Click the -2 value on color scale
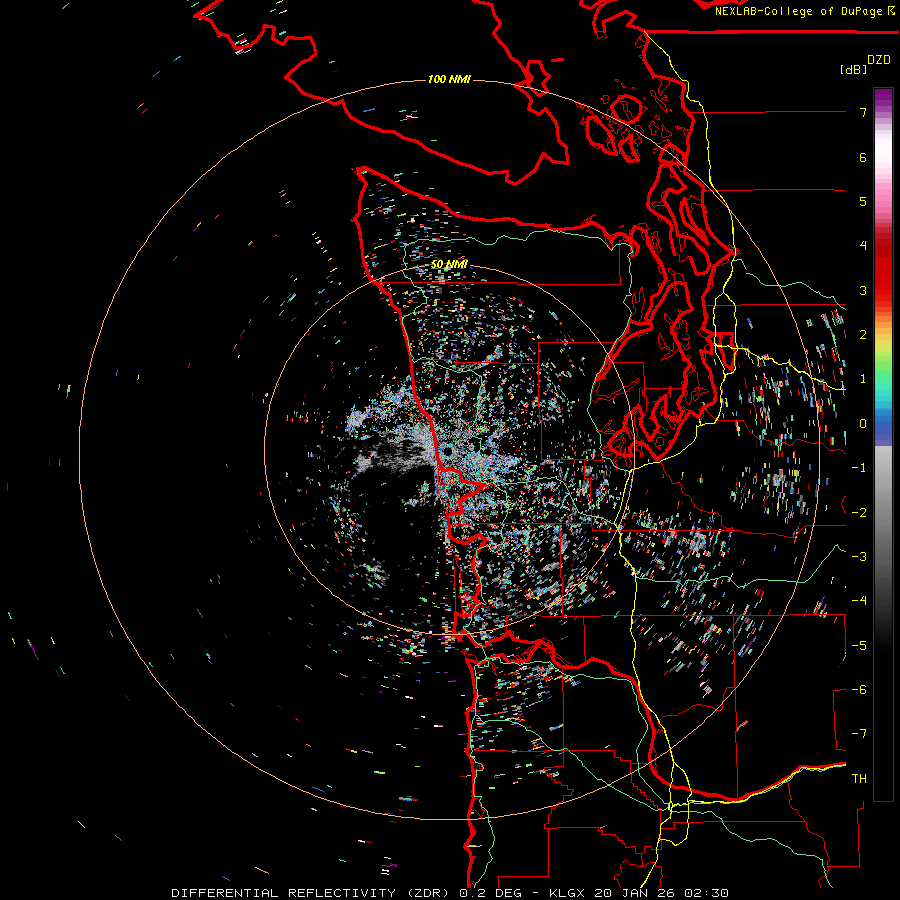The image size is (900, 900). click(859, 513)
